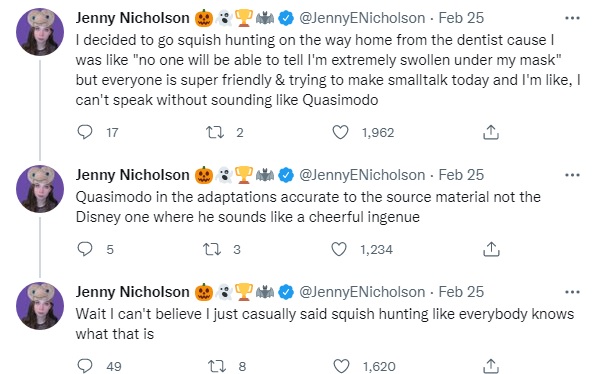Share the cheerful ingenue tweet
Viewport: 598px width, 374px height.
pos(491,249)
